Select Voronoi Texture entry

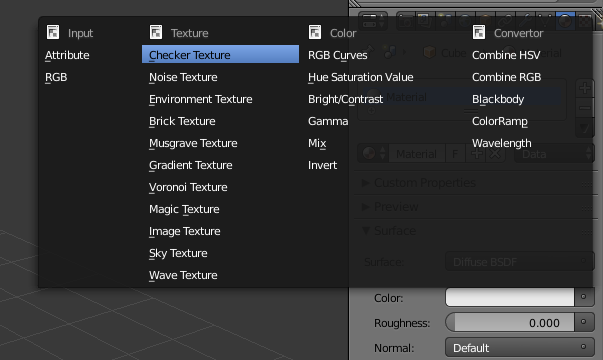tap(188, 187)
